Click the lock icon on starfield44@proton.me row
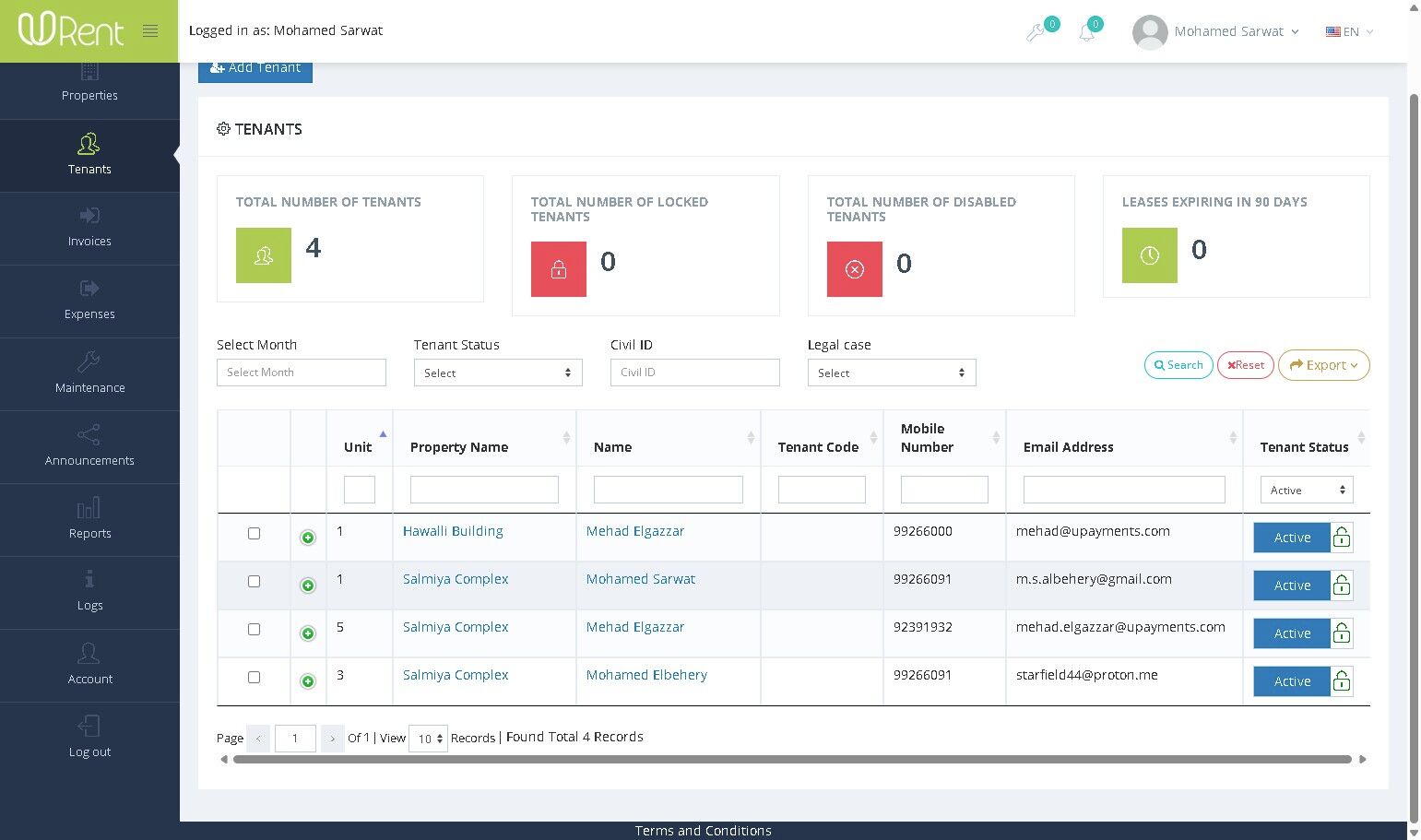Screen dimensions: 1421x840 pos(1342,681)
